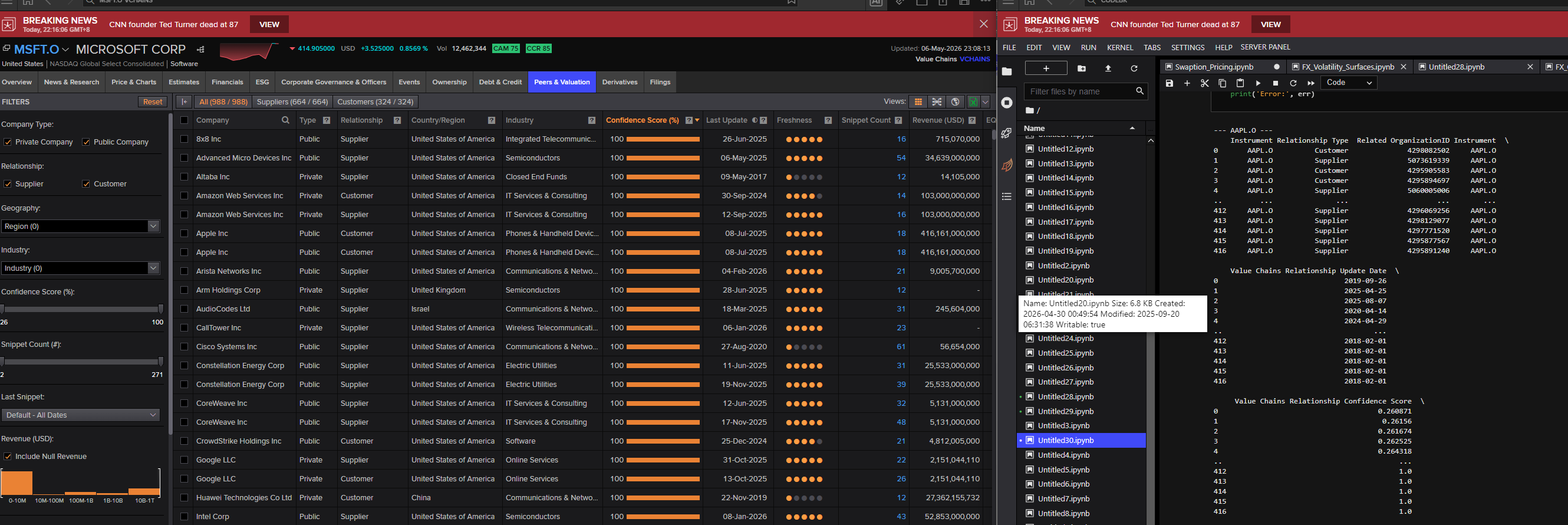Viewport: 1568px width, 525px height.
Task: Export table to Excel icon
Action: pyautogui.click(x=973, y=101)
